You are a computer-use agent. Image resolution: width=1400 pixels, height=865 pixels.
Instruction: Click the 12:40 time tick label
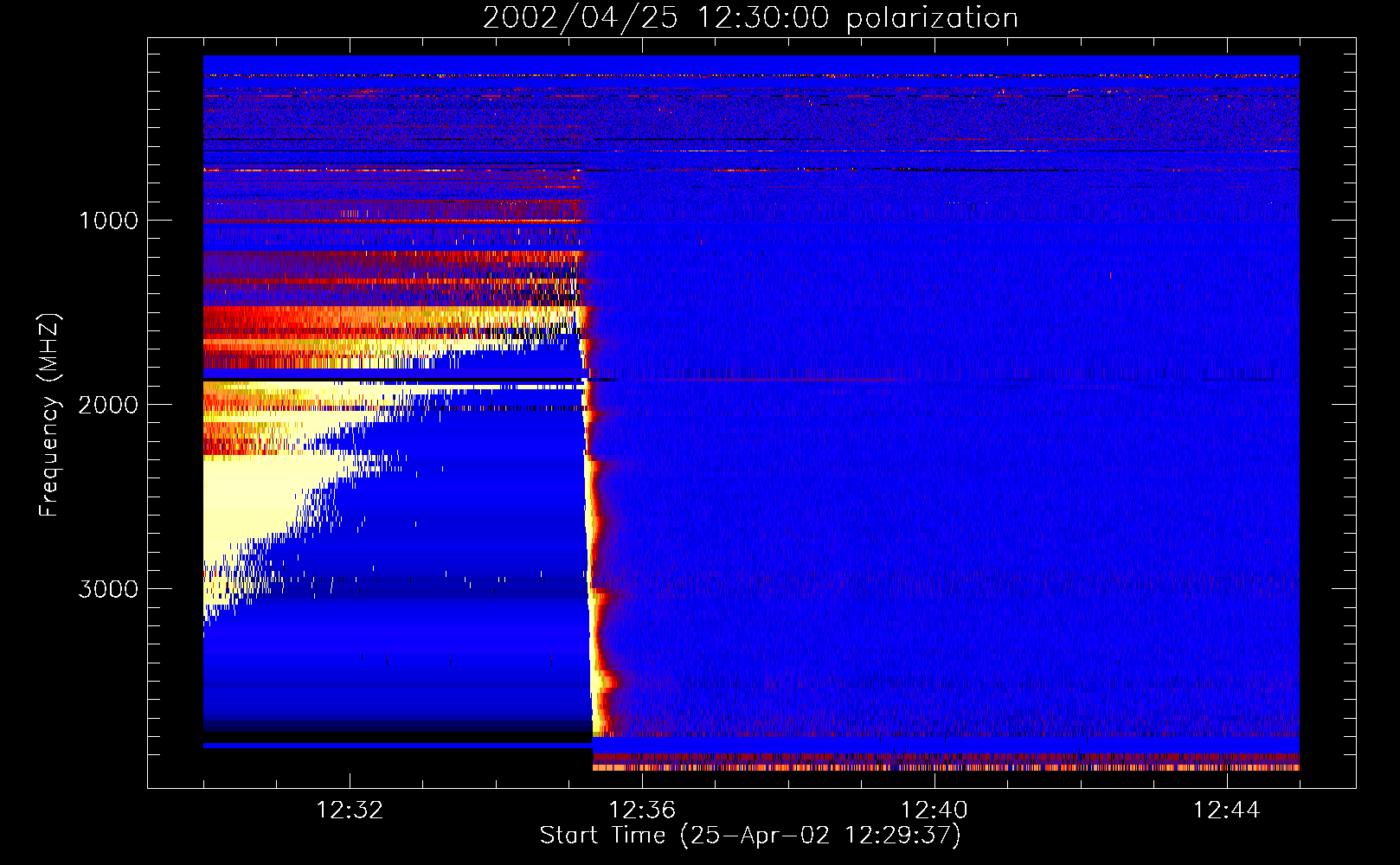[934, 811]
